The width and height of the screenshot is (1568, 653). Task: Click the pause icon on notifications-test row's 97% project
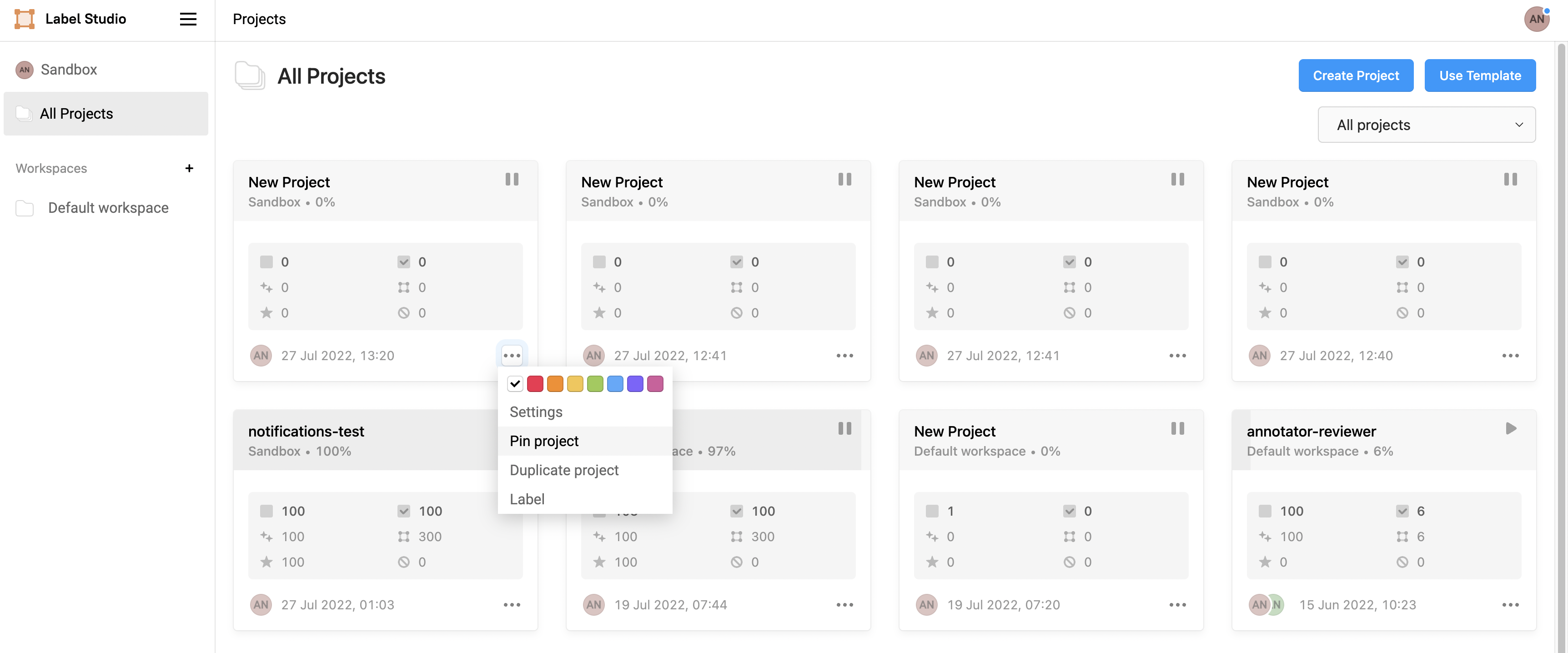coord(844,428)
